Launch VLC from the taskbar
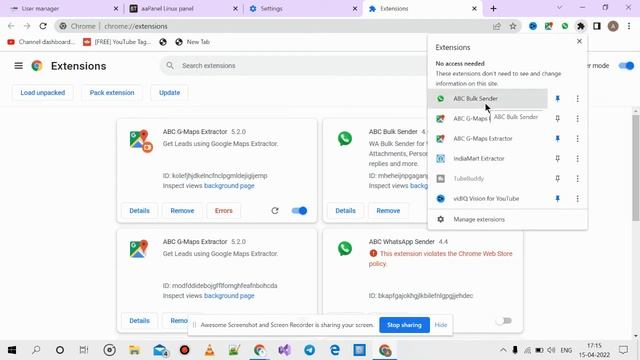 point(209,350)
